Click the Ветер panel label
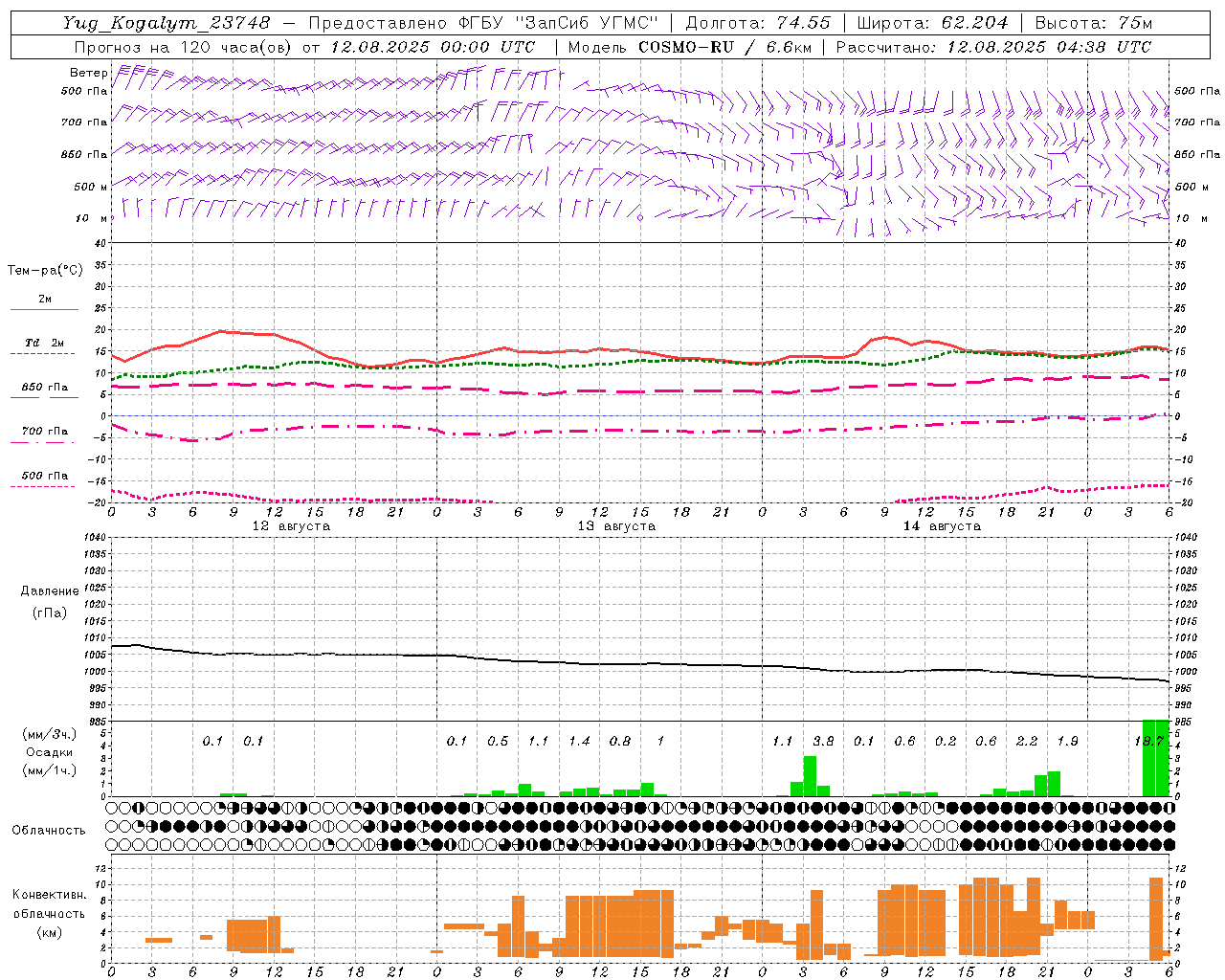Viewport: 1225px width, 980px height. [88, 73]
